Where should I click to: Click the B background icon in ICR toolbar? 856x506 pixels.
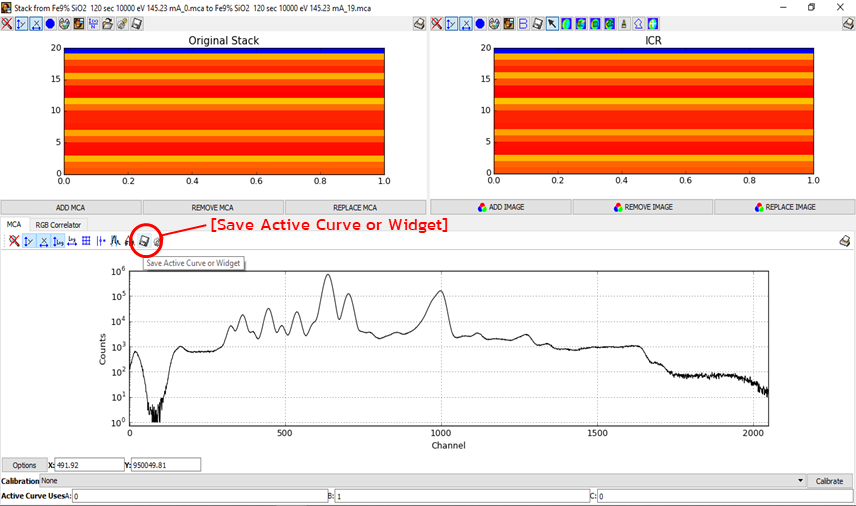click(x=523, y=24)
